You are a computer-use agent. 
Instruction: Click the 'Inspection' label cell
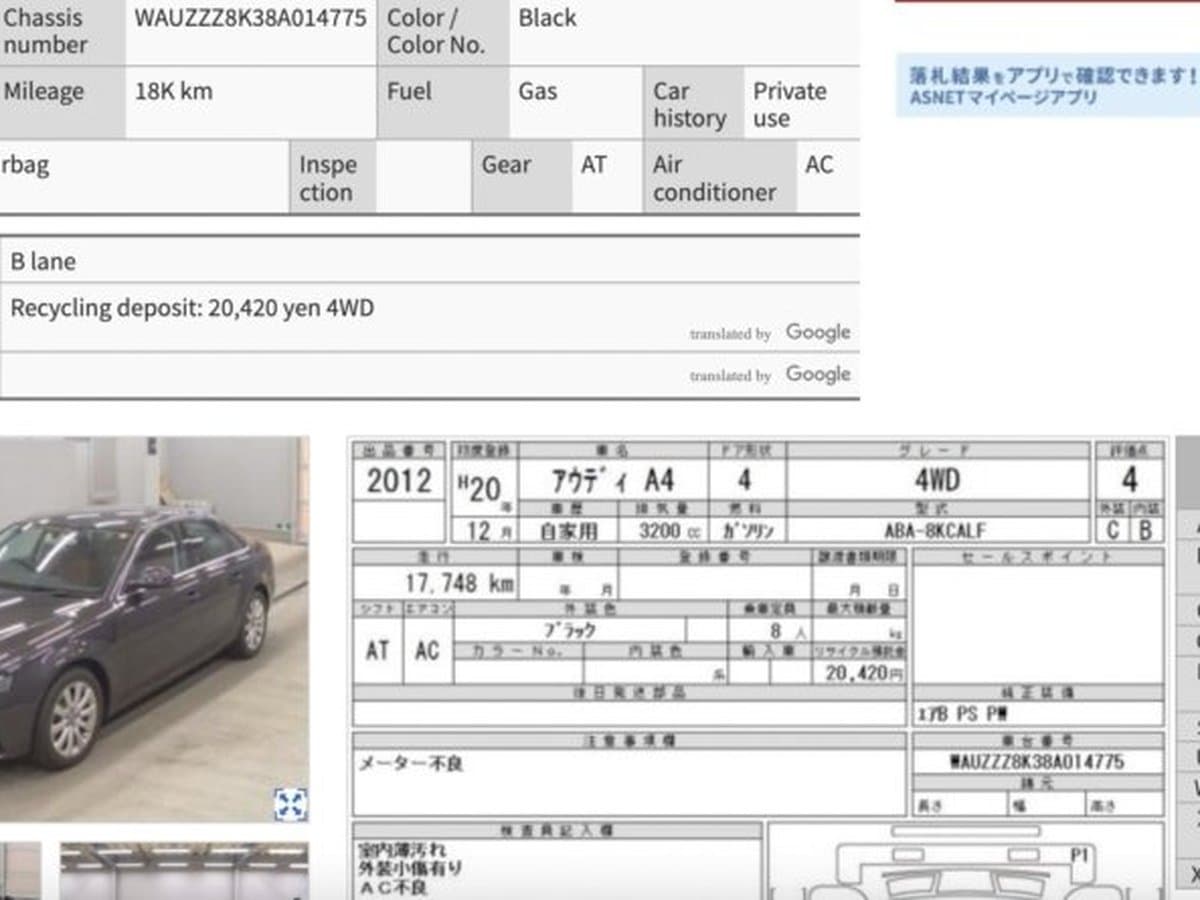tap(333, 178)
